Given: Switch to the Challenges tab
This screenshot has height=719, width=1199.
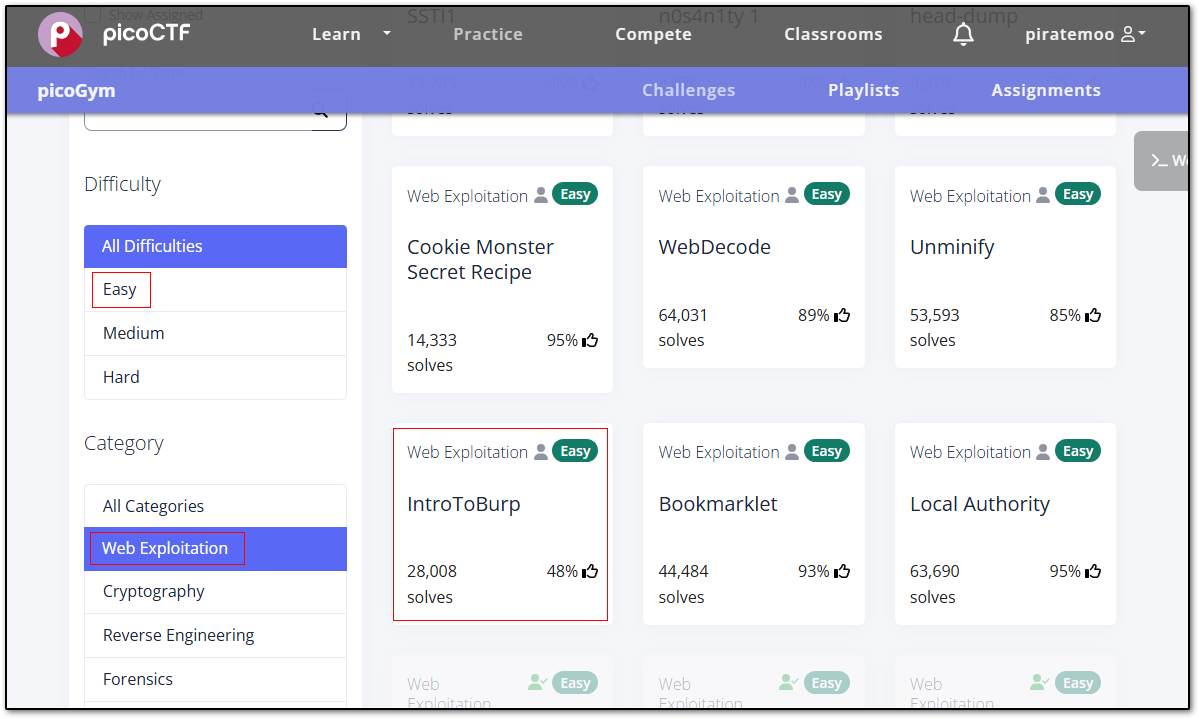Looking at the screenshot, I should (688, 90).
